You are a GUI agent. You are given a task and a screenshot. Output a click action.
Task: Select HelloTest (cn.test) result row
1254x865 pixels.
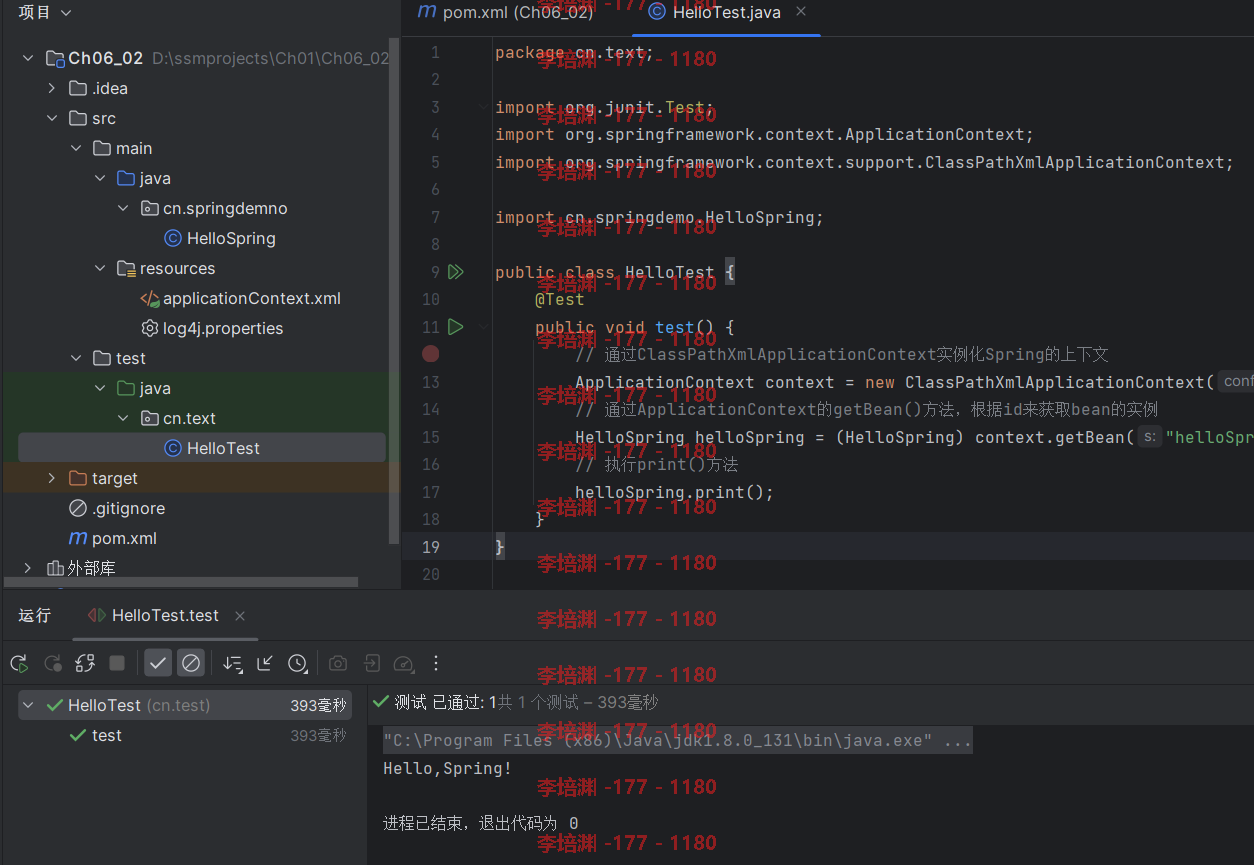click(x=185, y=705)
